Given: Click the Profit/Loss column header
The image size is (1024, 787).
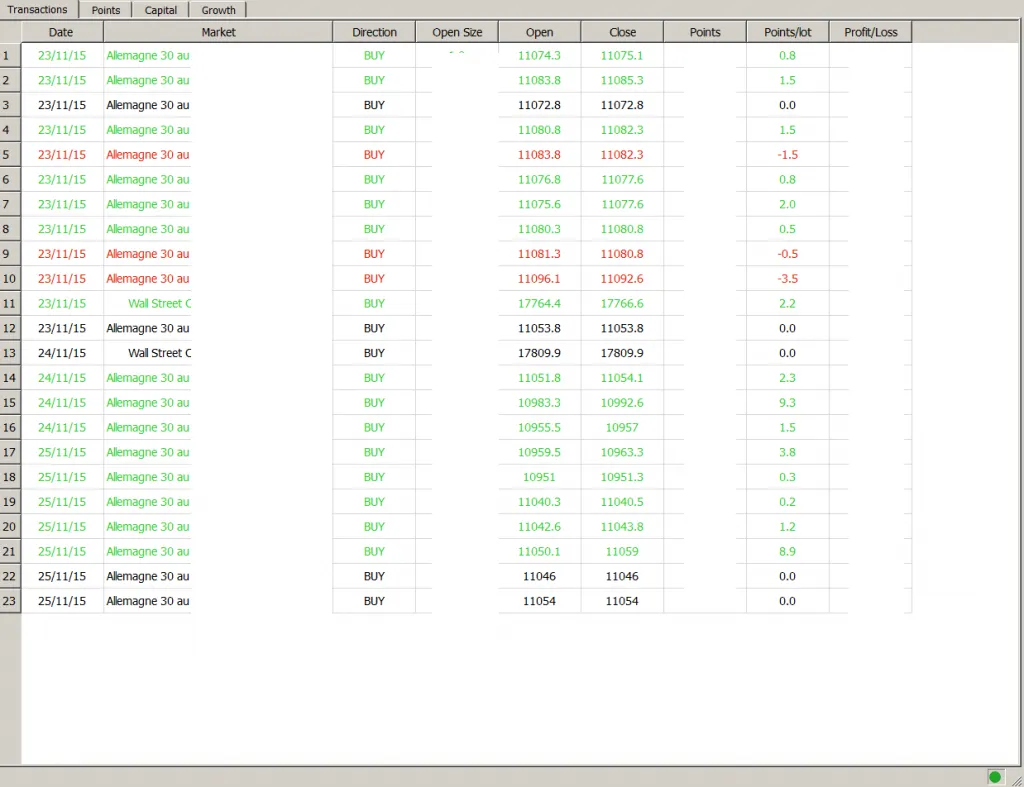Looking at the screenshot, I should click(x=871, y=32).
